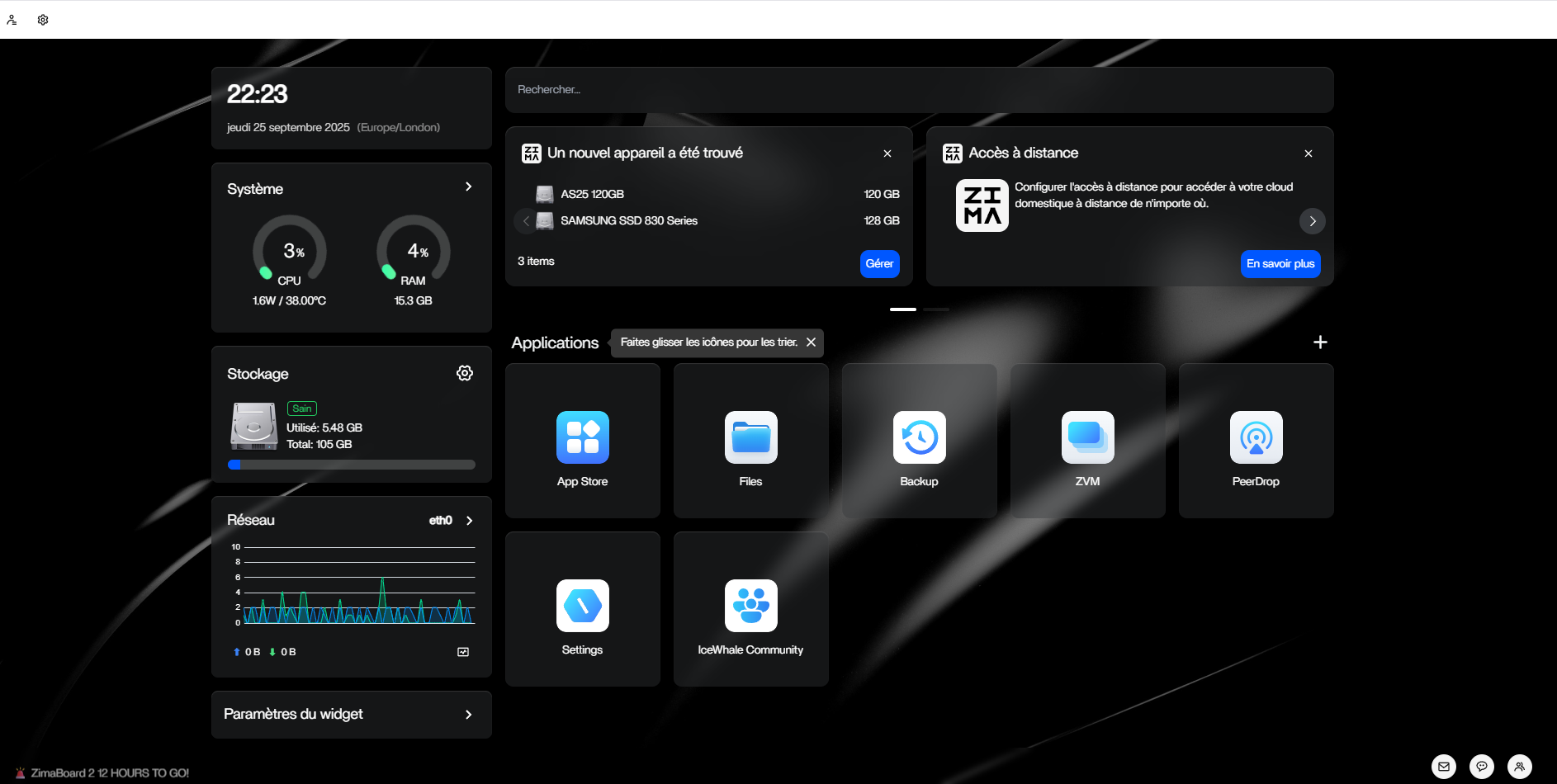1557x784 pixels.
Task: Launch the Files app
Action: [x=750, y=441]
